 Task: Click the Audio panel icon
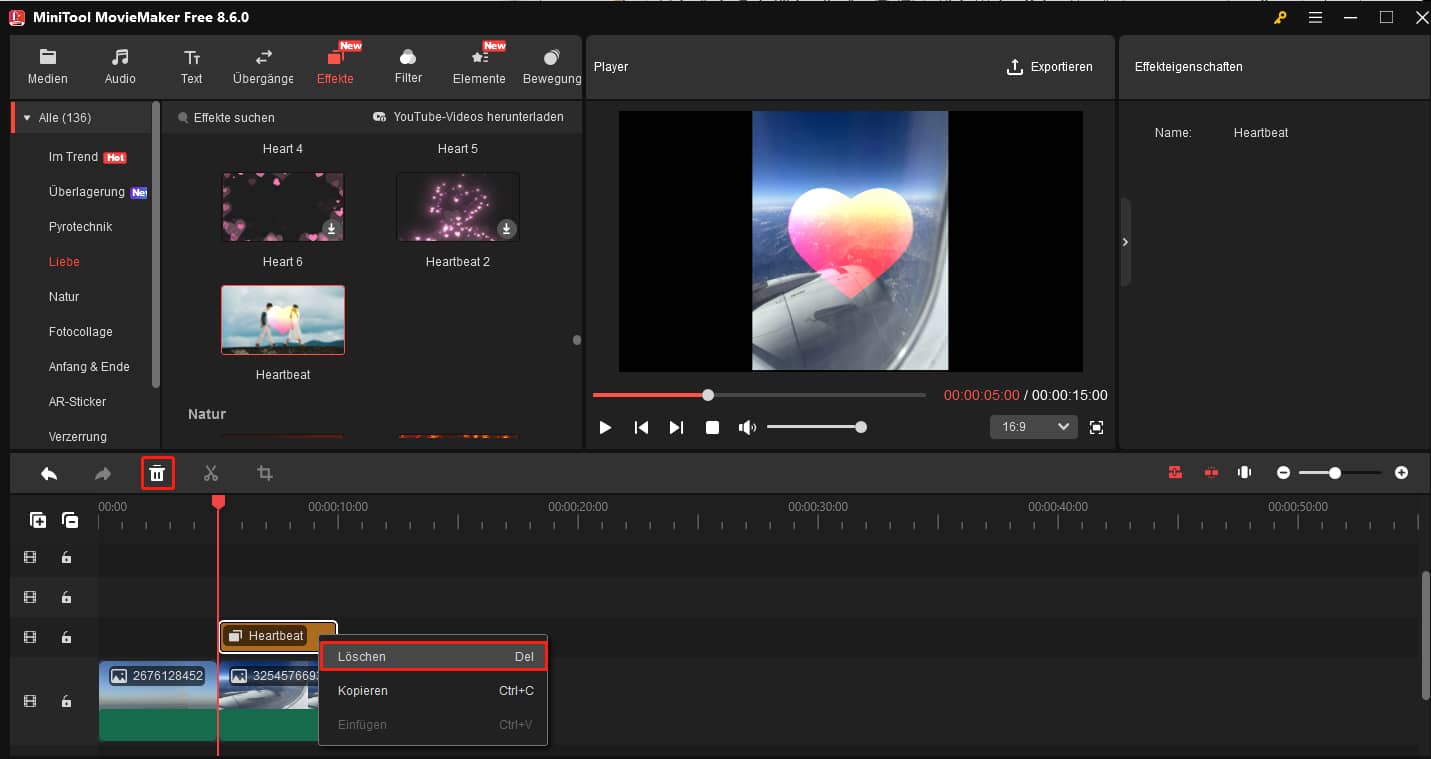pyautogui.click(x=119, y=65)
